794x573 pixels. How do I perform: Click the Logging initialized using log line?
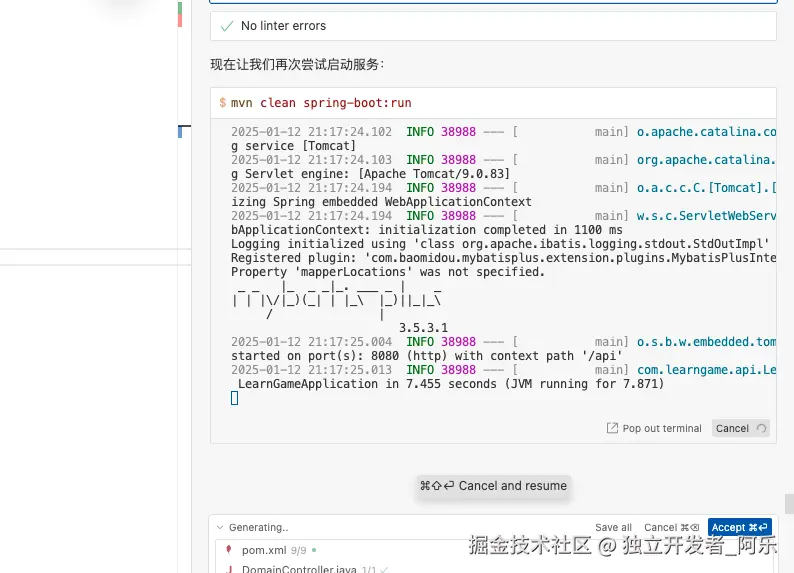tap(500, 243)
